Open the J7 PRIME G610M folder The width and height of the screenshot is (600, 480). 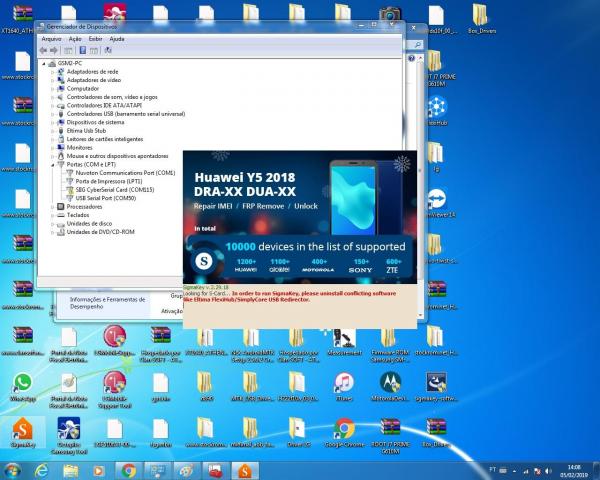(436, 69)
